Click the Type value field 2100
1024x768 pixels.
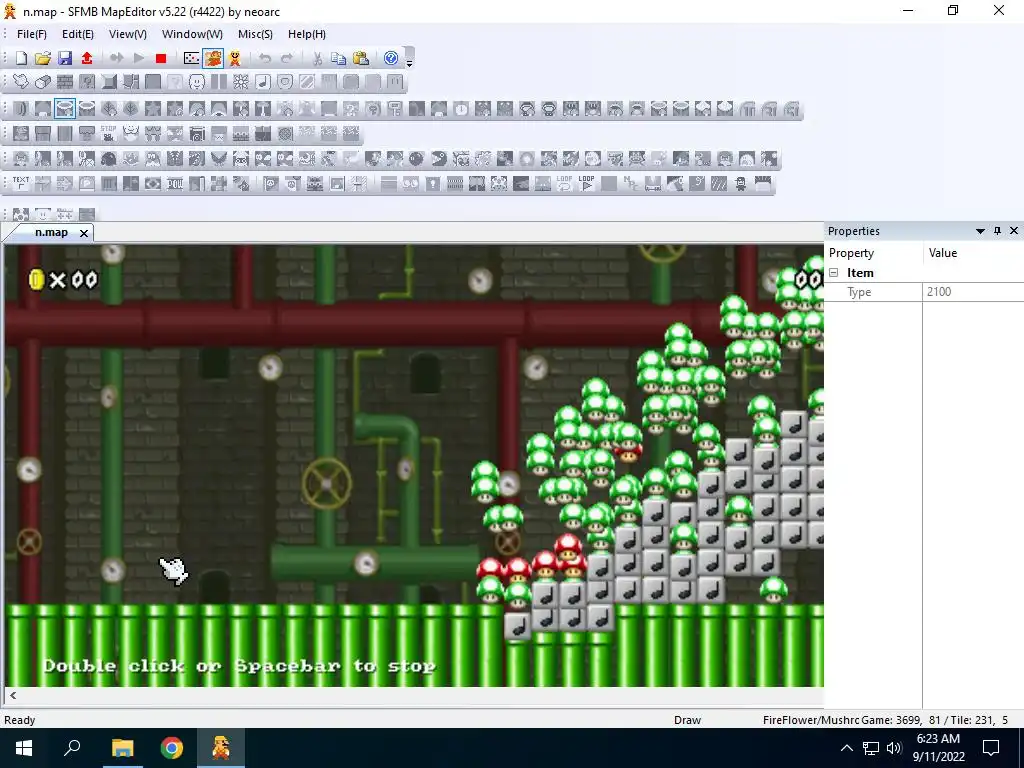click(x=973, y=292)
